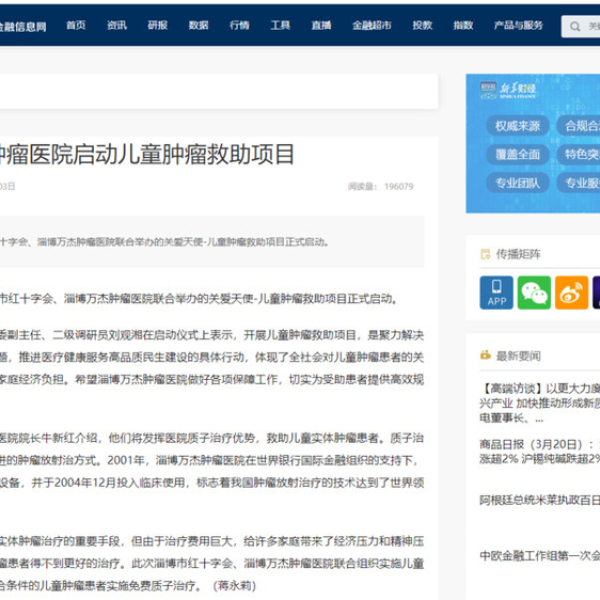Select 金融超市 in the navigation bar
The width and height of the screenshot is (600, 600).
click(x=369, y=25)
